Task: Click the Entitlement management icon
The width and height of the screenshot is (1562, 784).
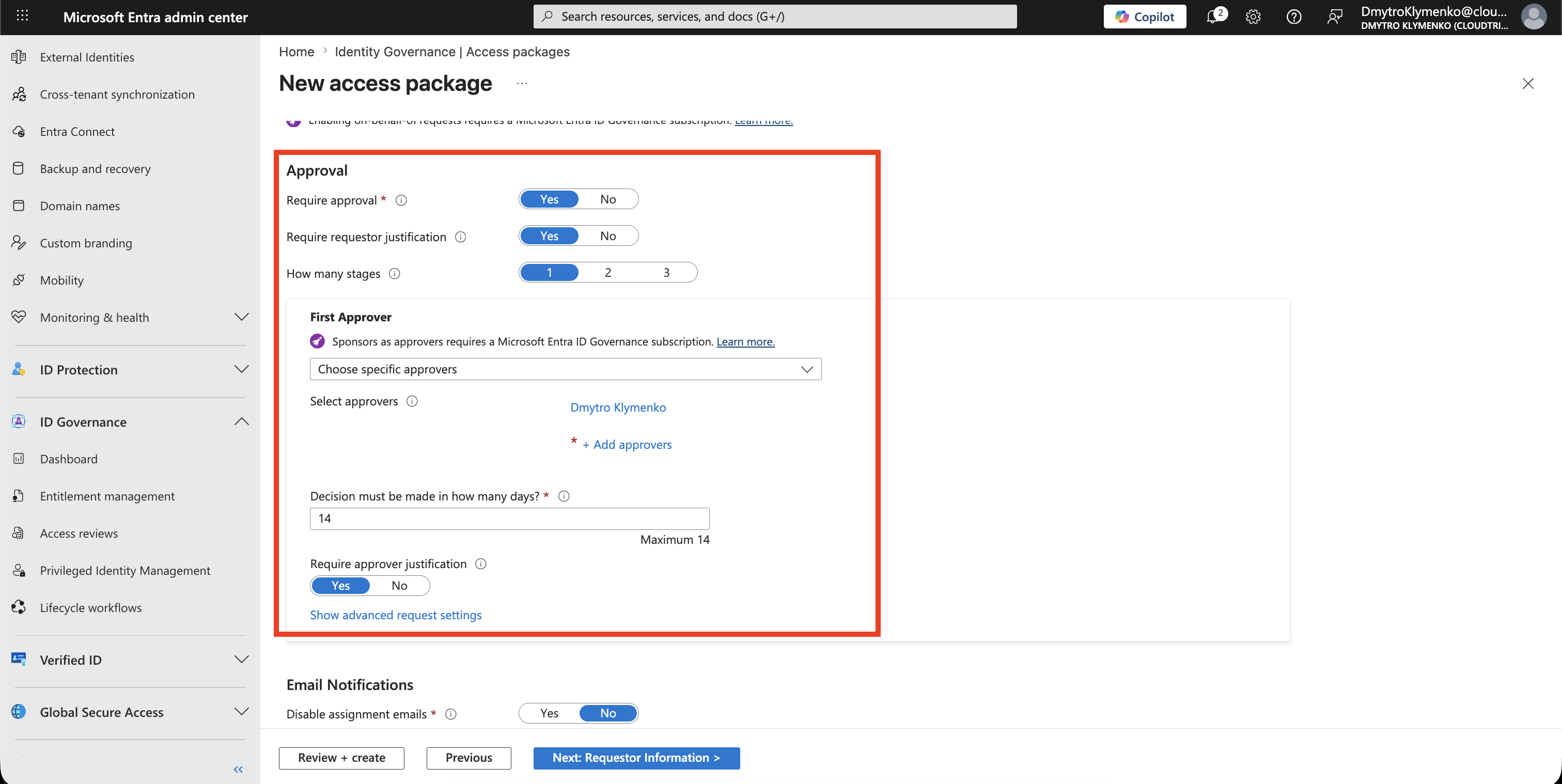Action: [19, 496]
